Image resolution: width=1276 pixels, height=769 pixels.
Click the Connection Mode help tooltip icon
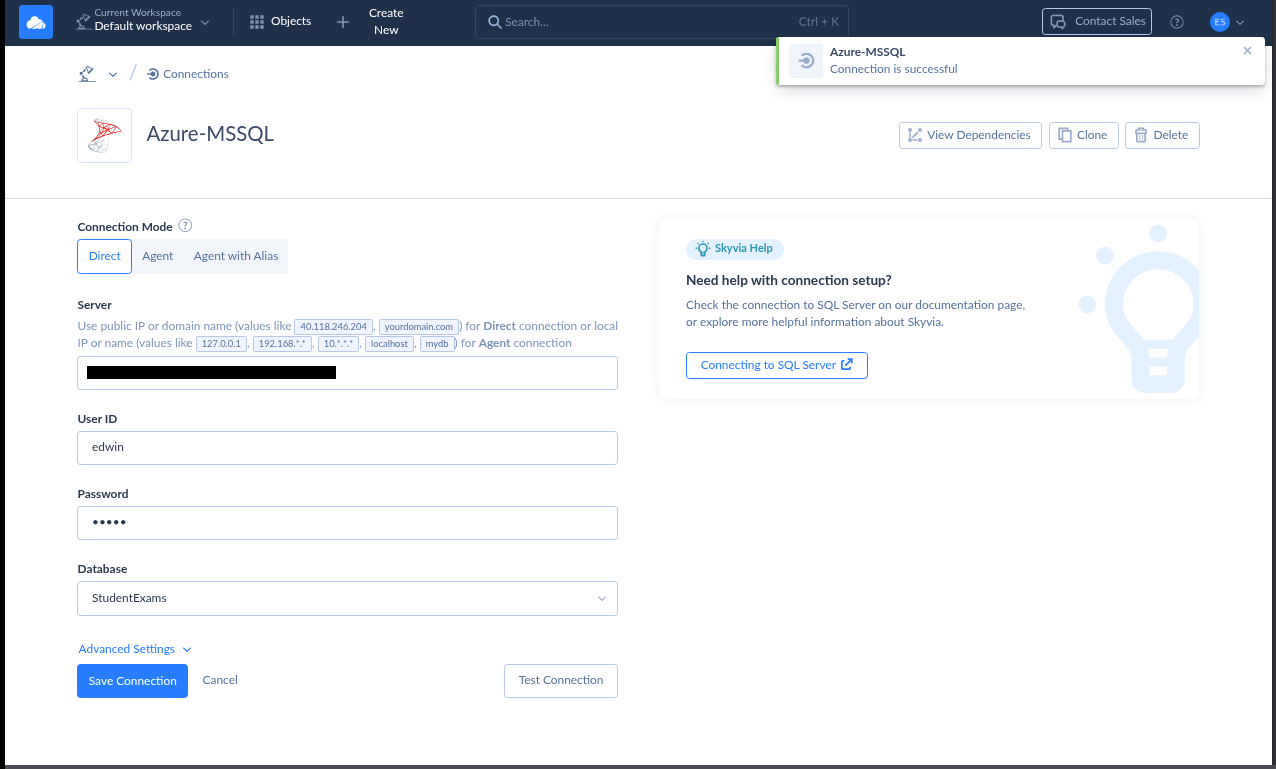tap(185, 226)
